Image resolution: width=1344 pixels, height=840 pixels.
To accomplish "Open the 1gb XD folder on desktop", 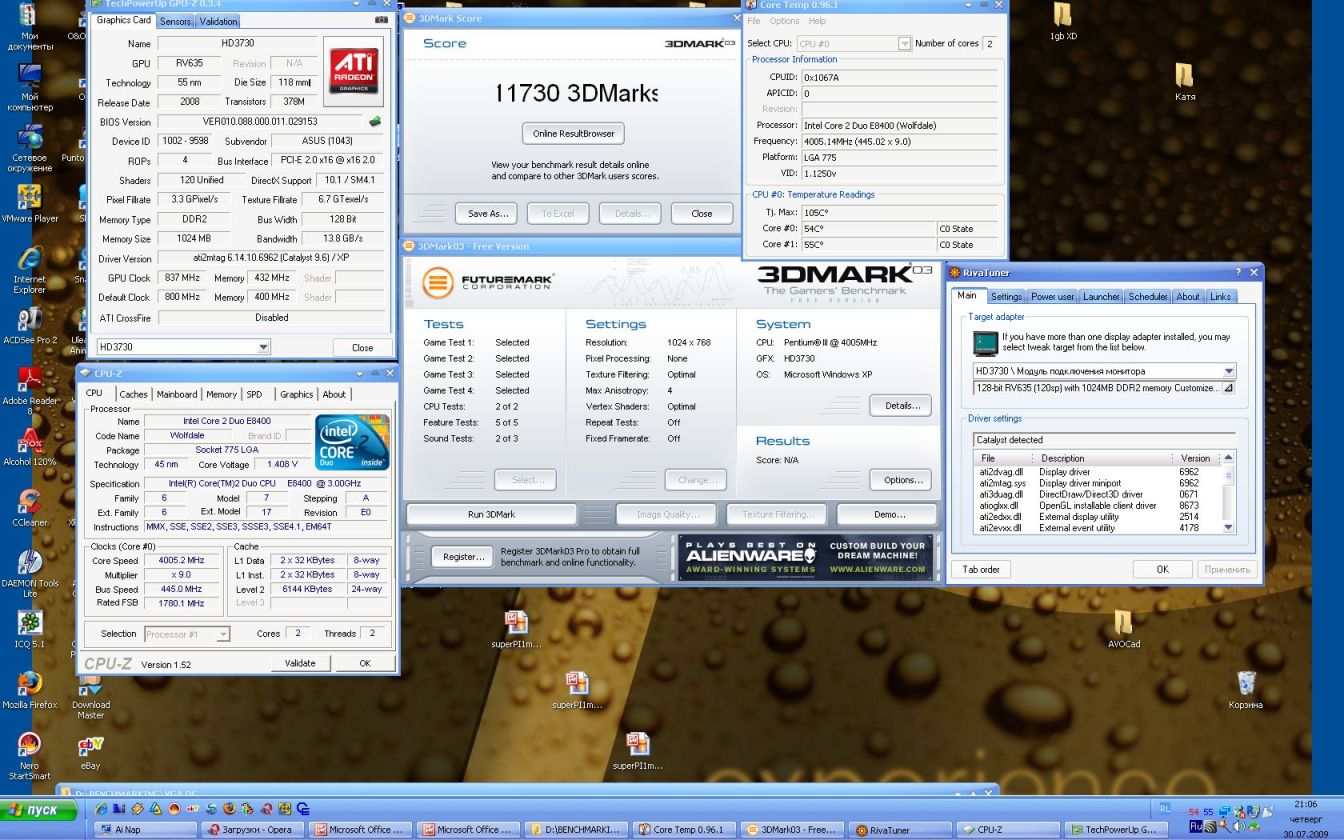I will (1063, 21).
